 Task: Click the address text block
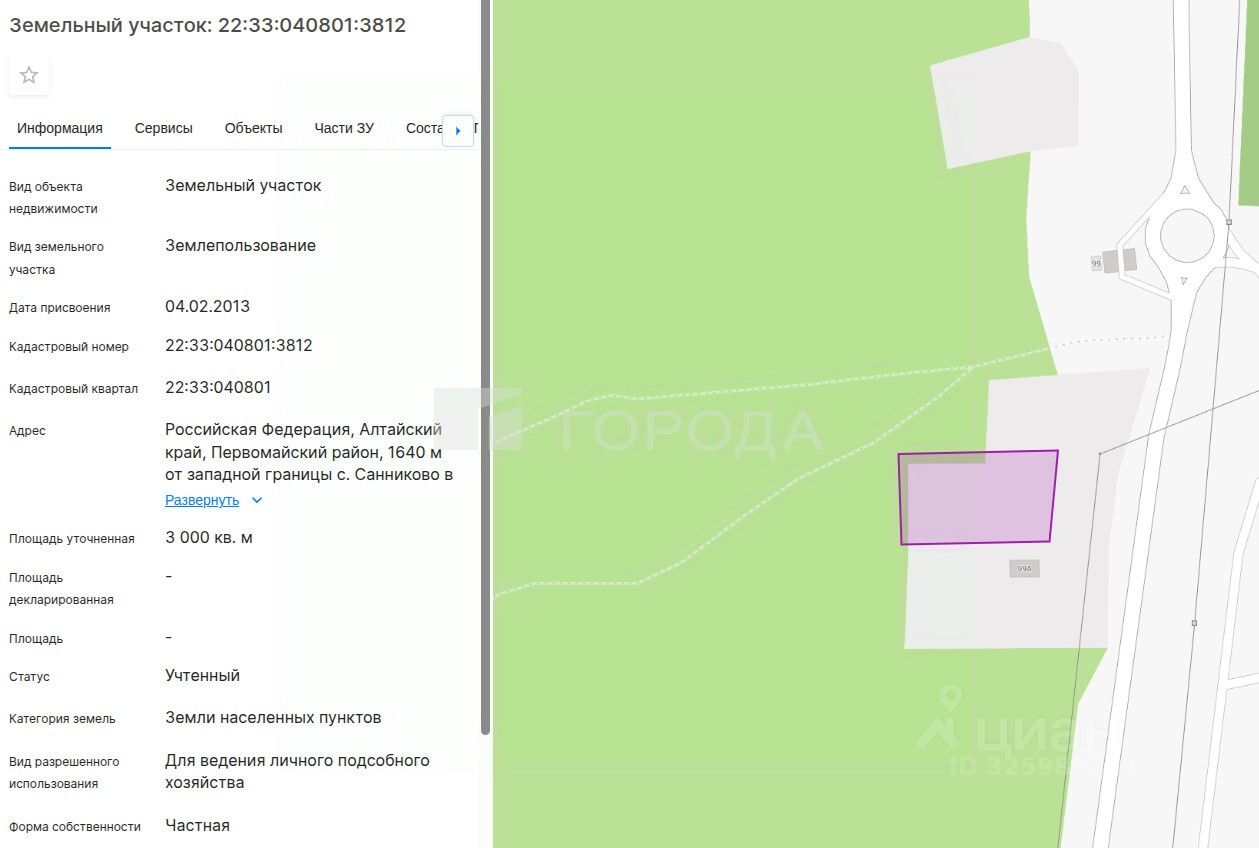coord(309,452)
